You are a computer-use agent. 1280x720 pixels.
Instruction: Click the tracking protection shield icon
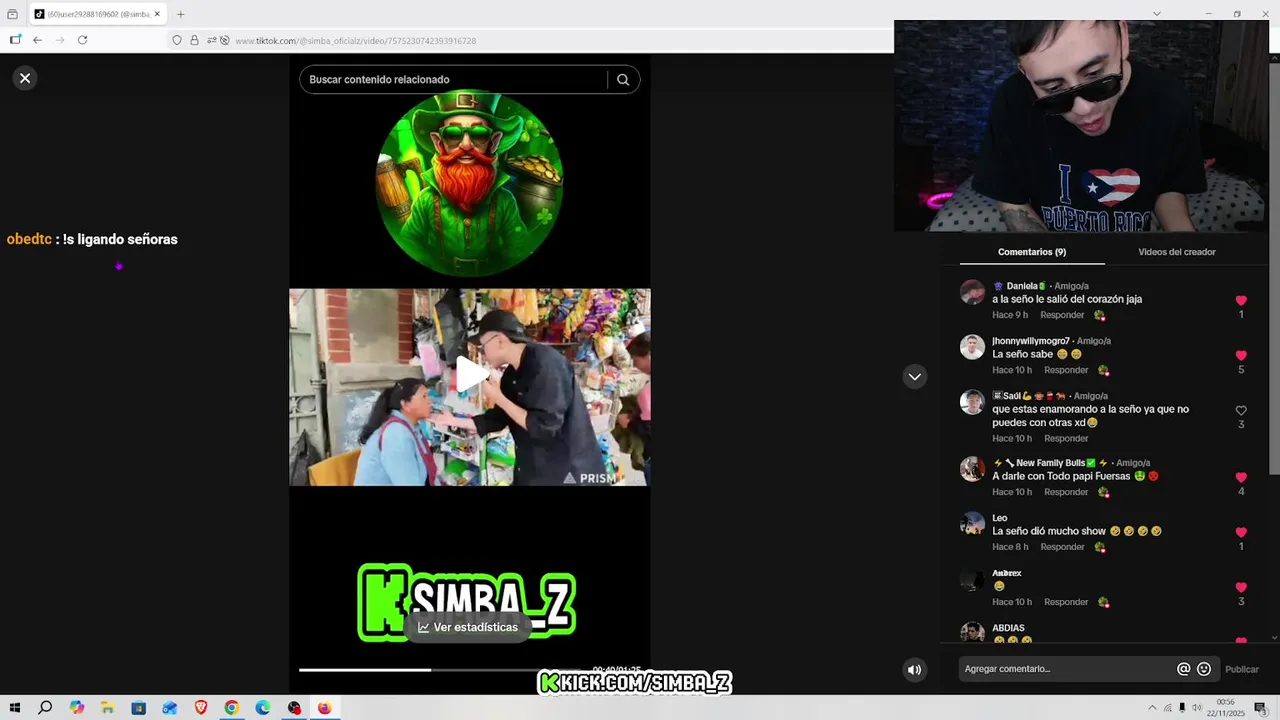(x=177, y=40)
